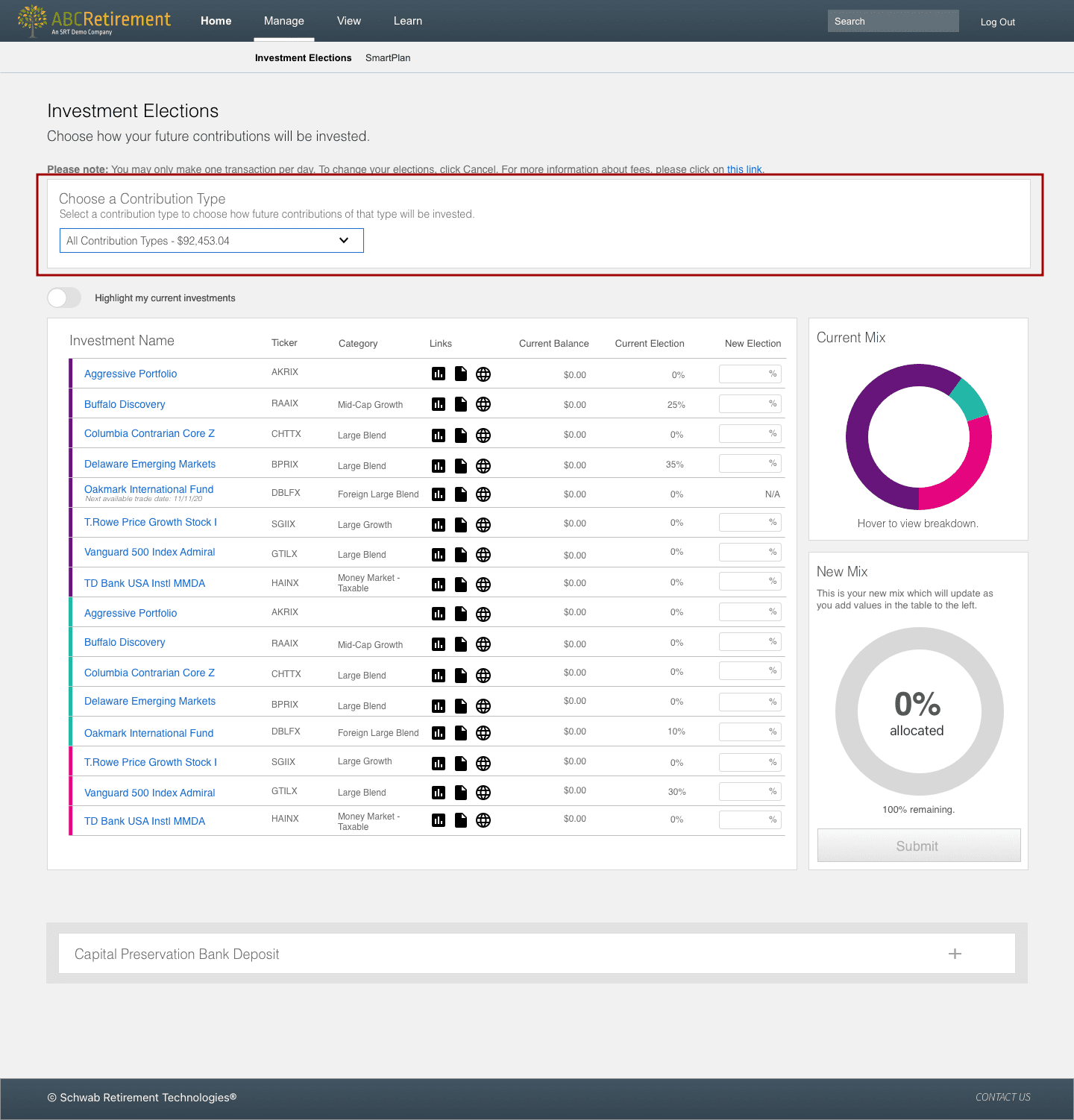View document icon for Oakmark fund with 10% election
1074x1120 pixels.
click(461, 733)
